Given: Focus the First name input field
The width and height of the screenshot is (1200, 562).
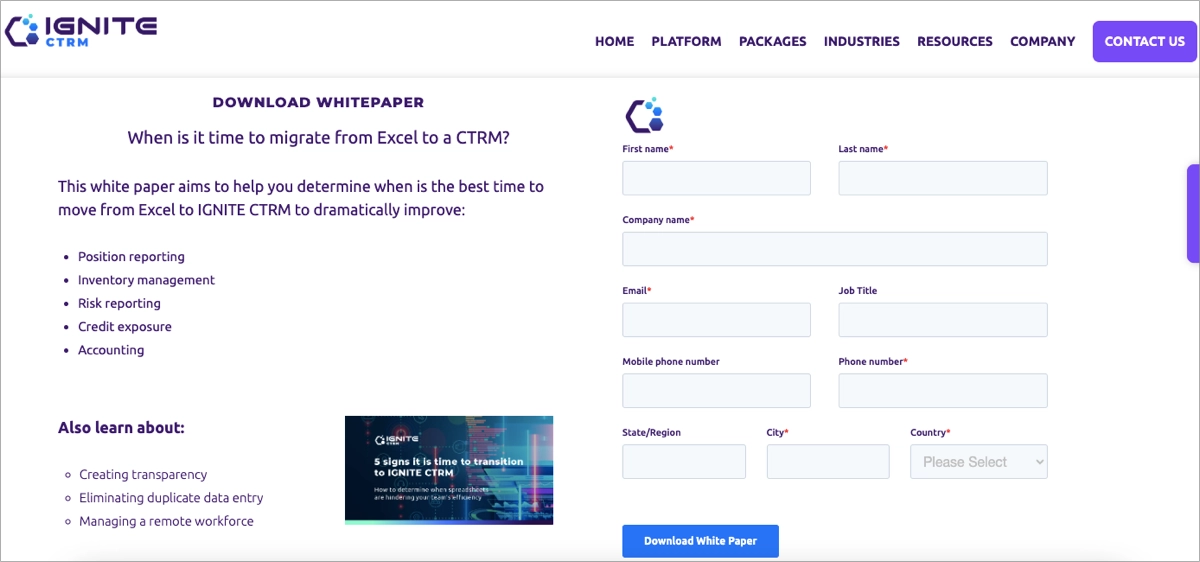Looking at the screenshot, I should pyautogui.click(x=716, y=179).
